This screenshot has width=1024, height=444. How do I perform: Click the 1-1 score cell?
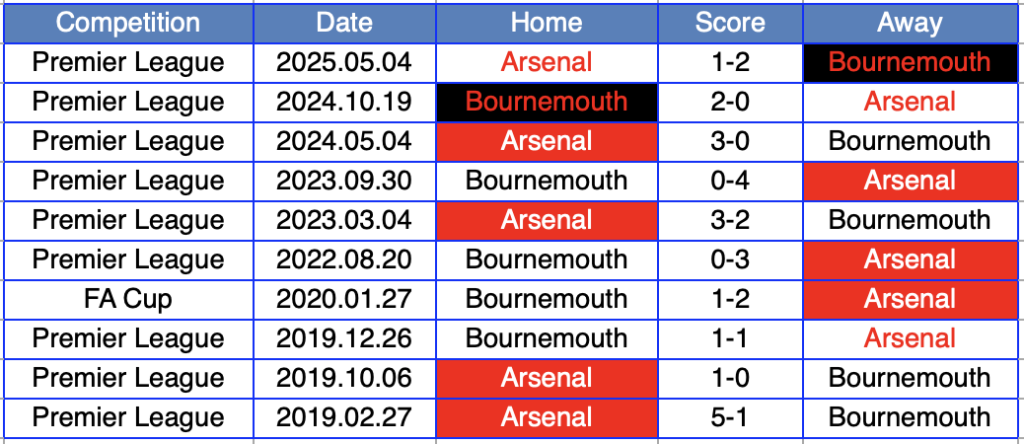click(730, 339)
